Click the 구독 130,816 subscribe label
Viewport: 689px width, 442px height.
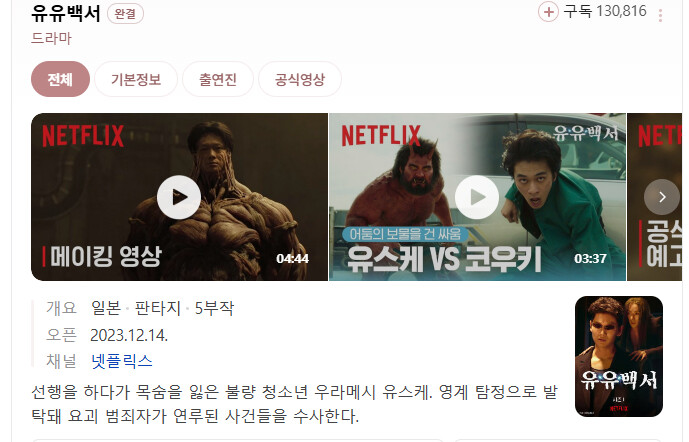(x=605, y=11)
